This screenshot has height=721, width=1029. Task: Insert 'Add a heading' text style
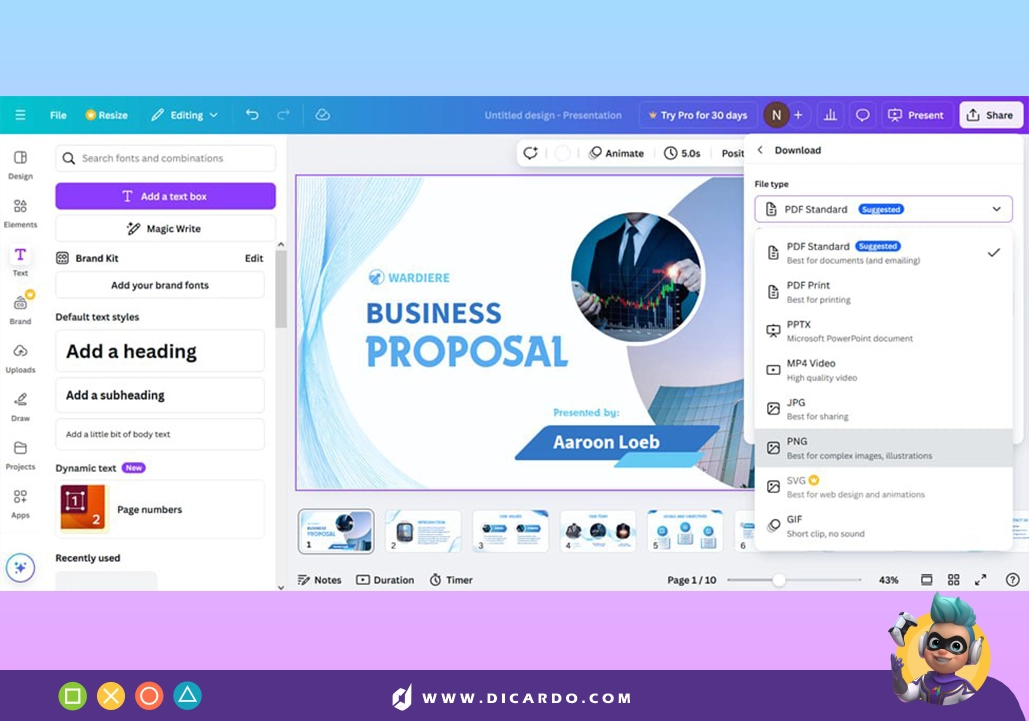click(x=160, y=351)
